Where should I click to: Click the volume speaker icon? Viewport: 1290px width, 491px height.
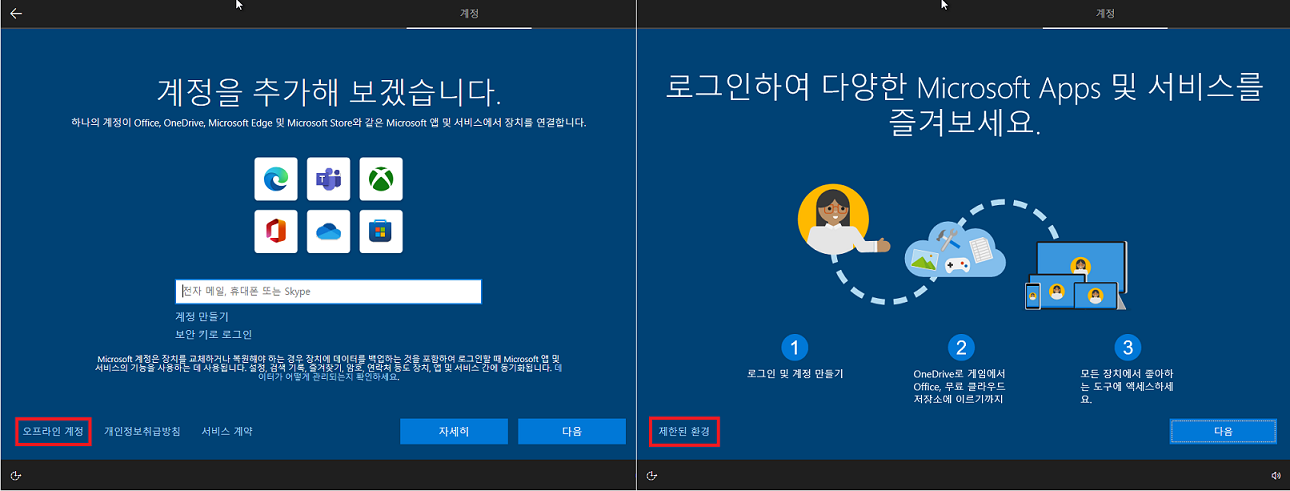(1276, 476)
